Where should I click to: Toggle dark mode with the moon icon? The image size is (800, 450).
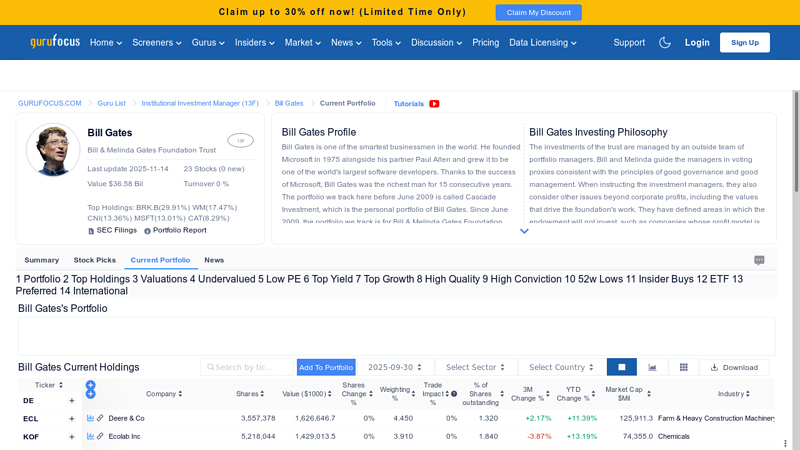665,43
